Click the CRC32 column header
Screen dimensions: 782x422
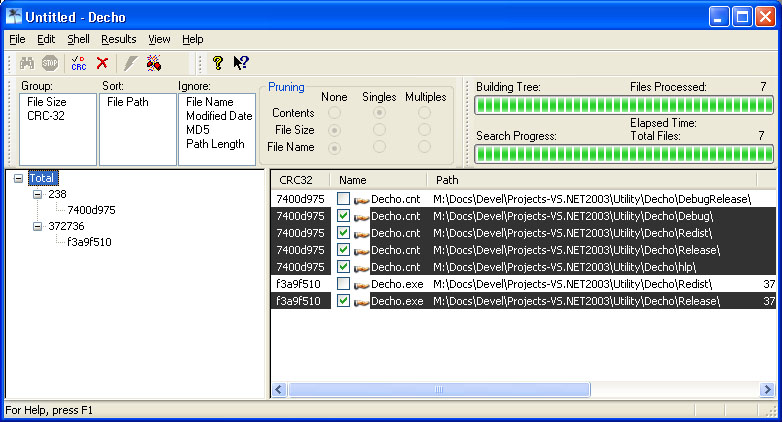pos(301,180)
